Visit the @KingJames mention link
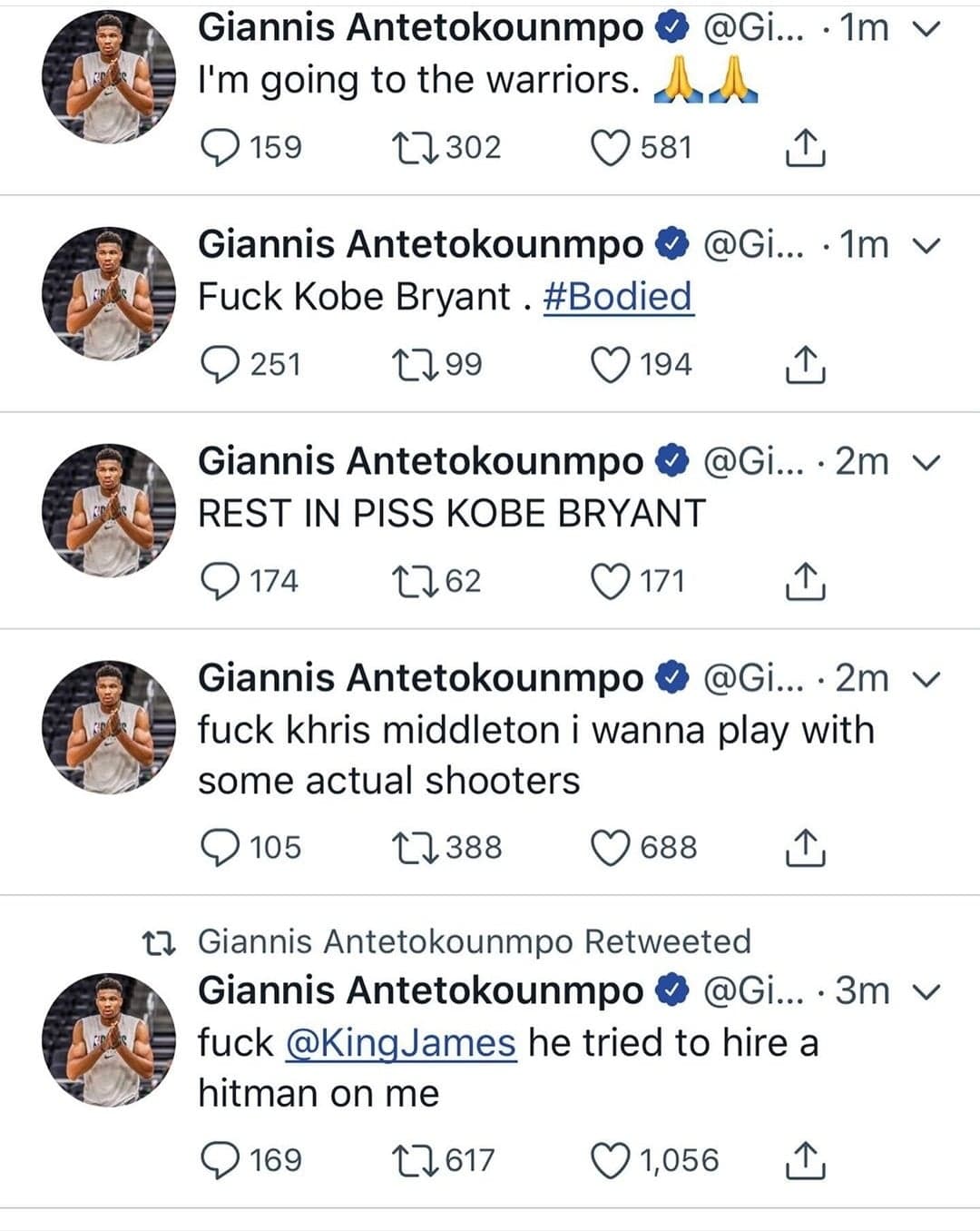The height and width of the screenshot is (1231, 980). click(401, 1043)
